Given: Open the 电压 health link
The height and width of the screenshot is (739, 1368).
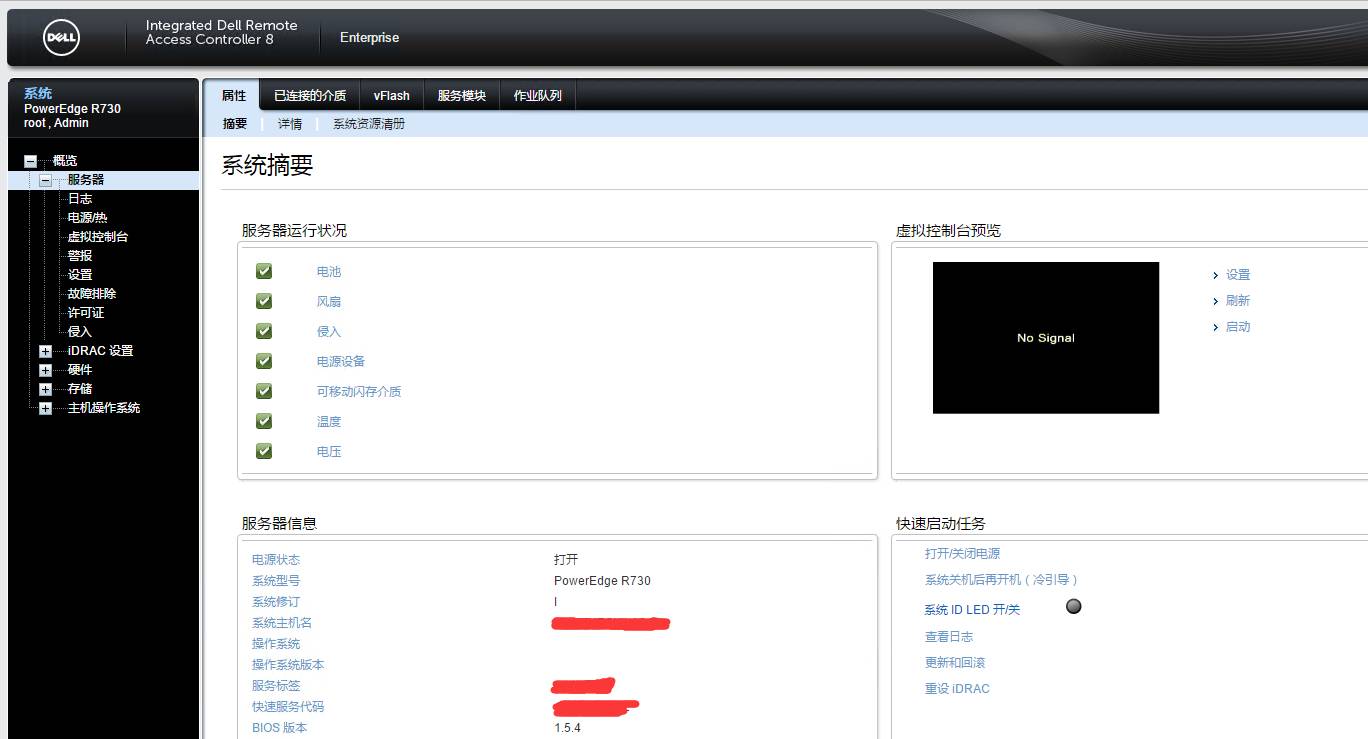Looking at the screenshot, I should pyautogui.click(x=329, y=452).
